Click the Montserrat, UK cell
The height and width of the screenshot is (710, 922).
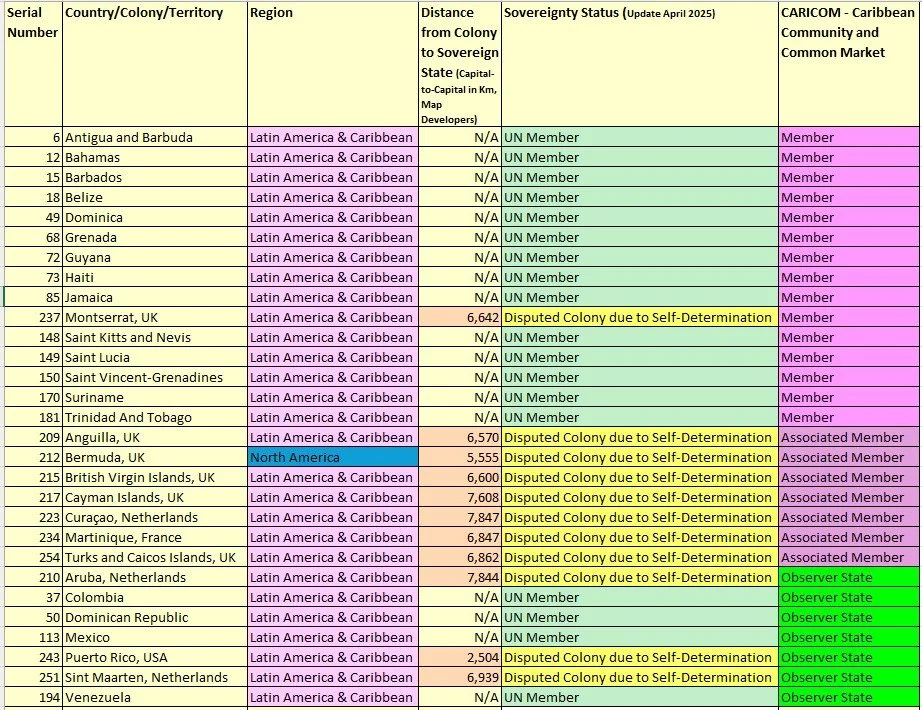pyautogui.click(x=155, y=317)
